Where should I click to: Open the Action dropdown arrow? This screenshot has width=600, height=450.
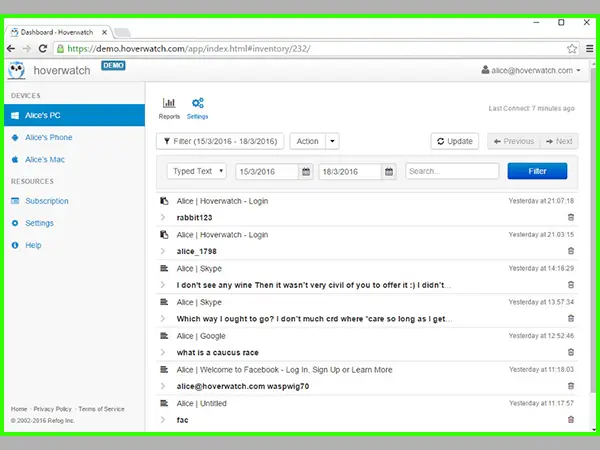click(332, 141)
